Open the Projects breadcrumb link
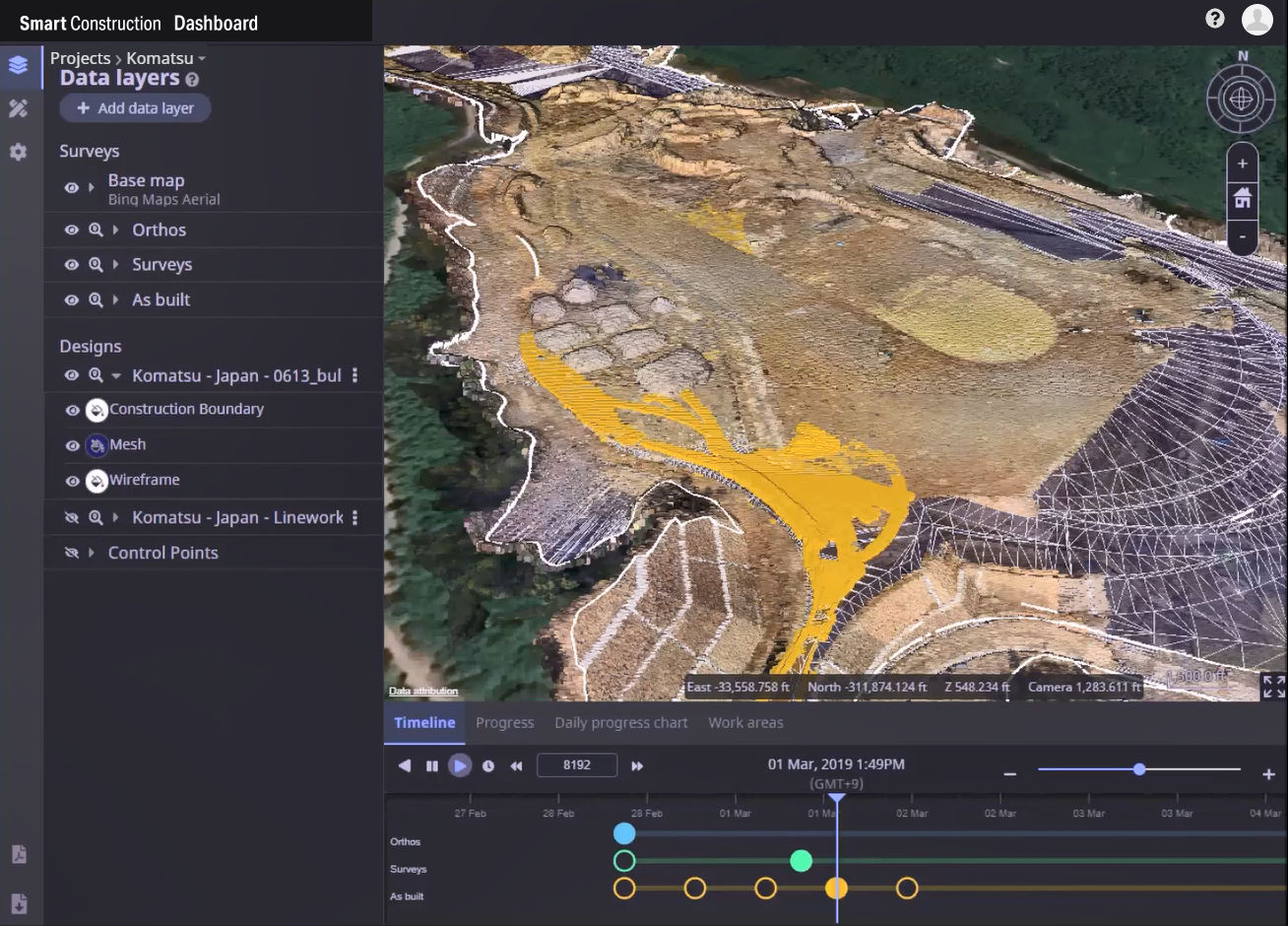Screen dimensions: 1288x926 (x=80, y=58)
